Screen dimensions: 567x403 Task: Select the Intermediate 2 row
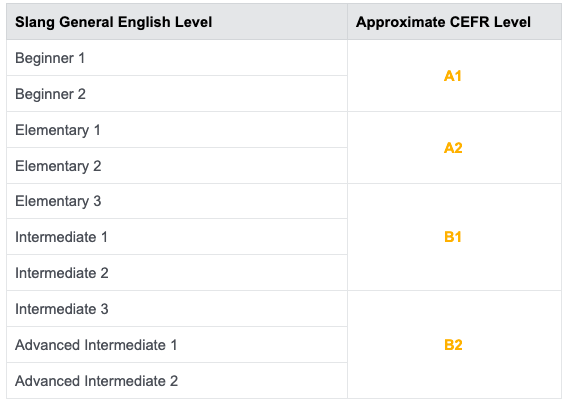[177, 273]
